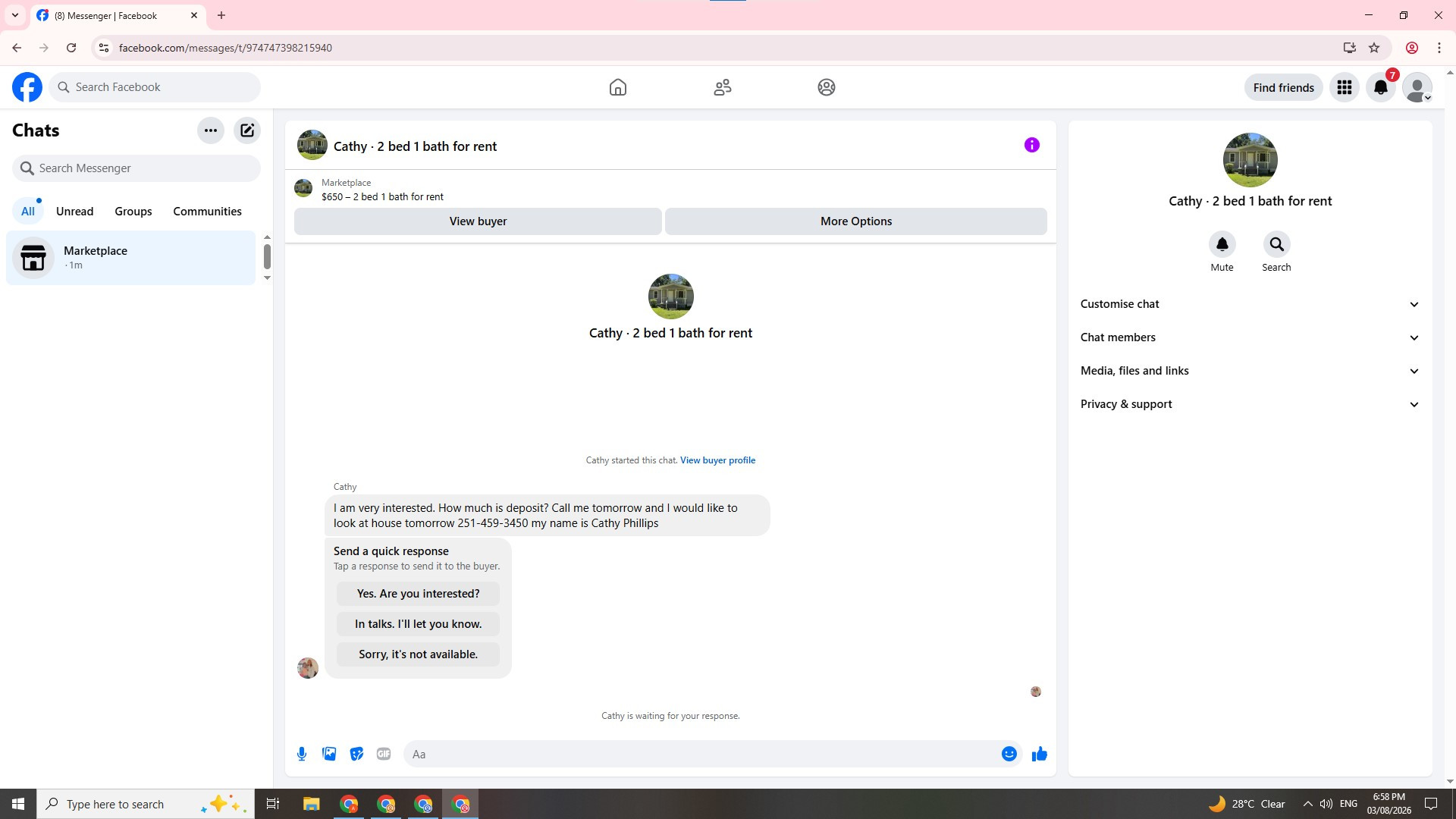
Task: Open the GIF picker icon
Action: click(384, 754)
